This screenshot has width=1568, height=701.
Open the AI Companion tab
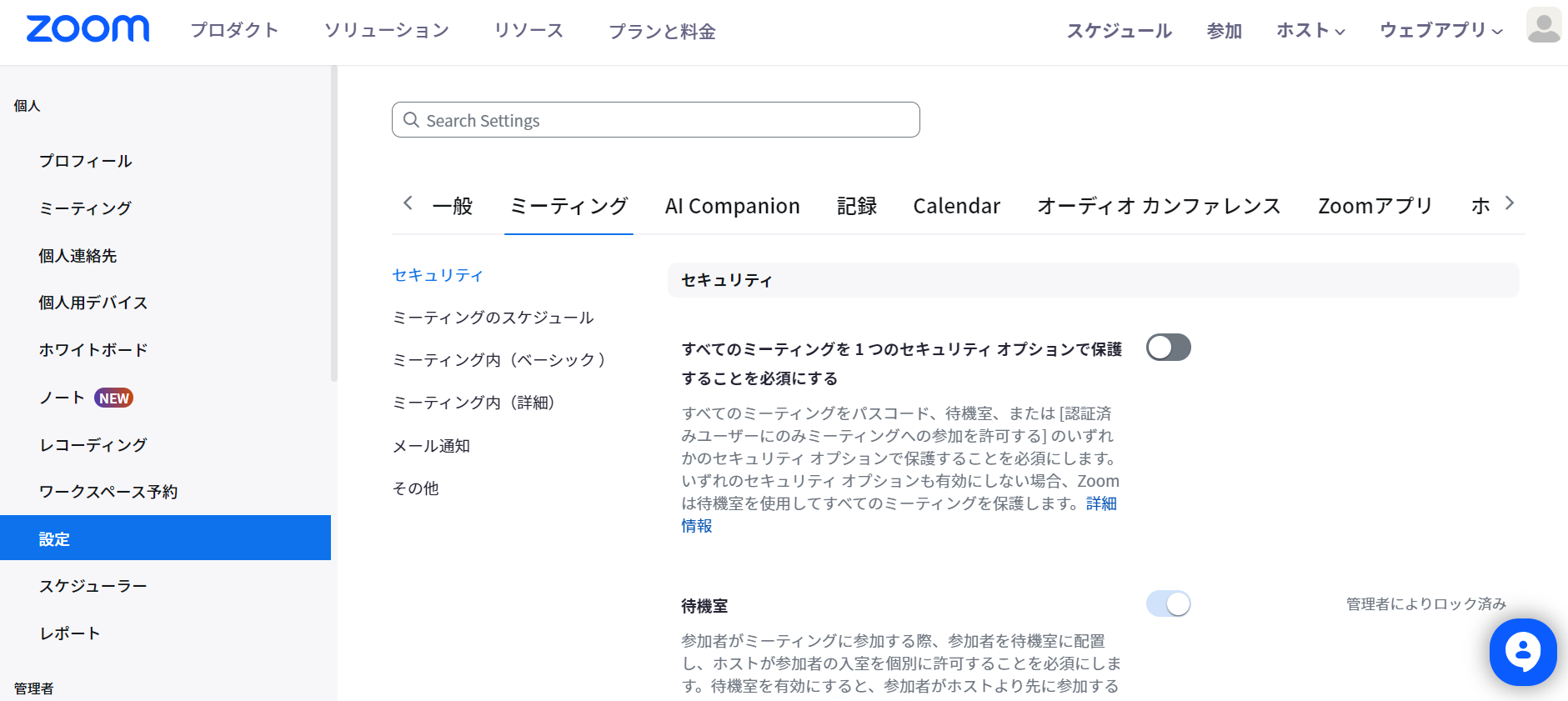(x=732, y=206)
